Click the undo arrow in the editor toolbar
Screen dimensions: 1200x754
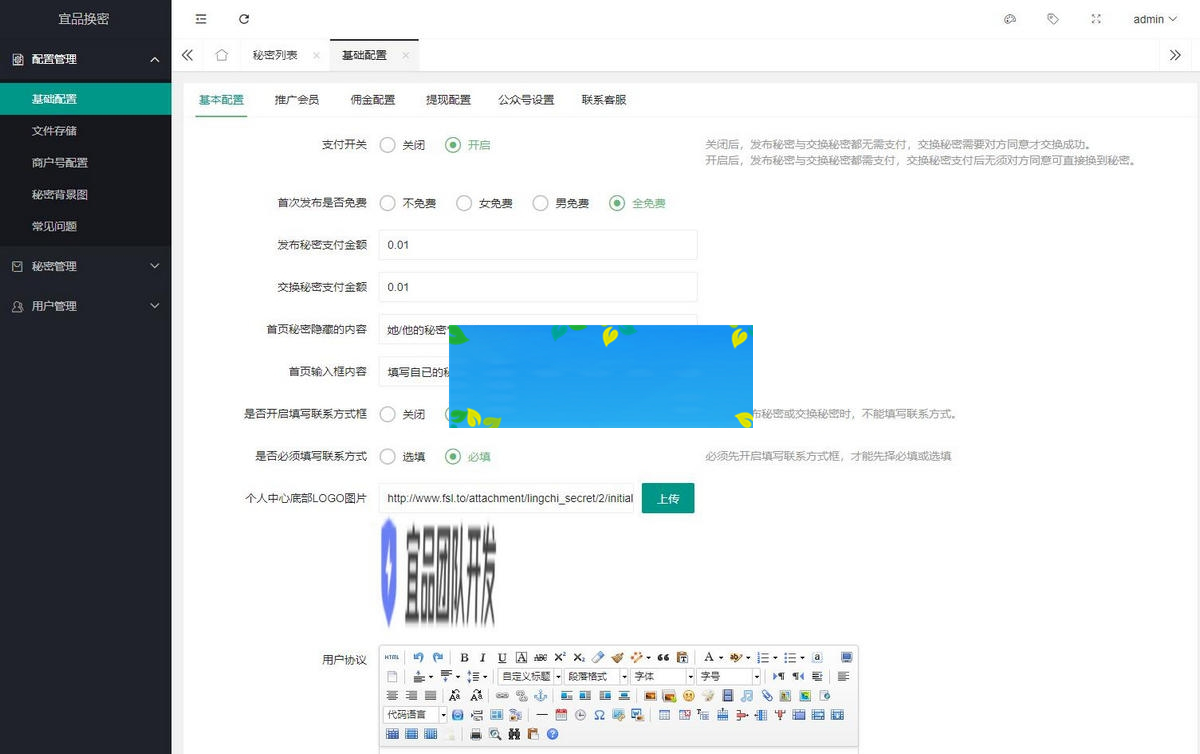coord(419,657)
